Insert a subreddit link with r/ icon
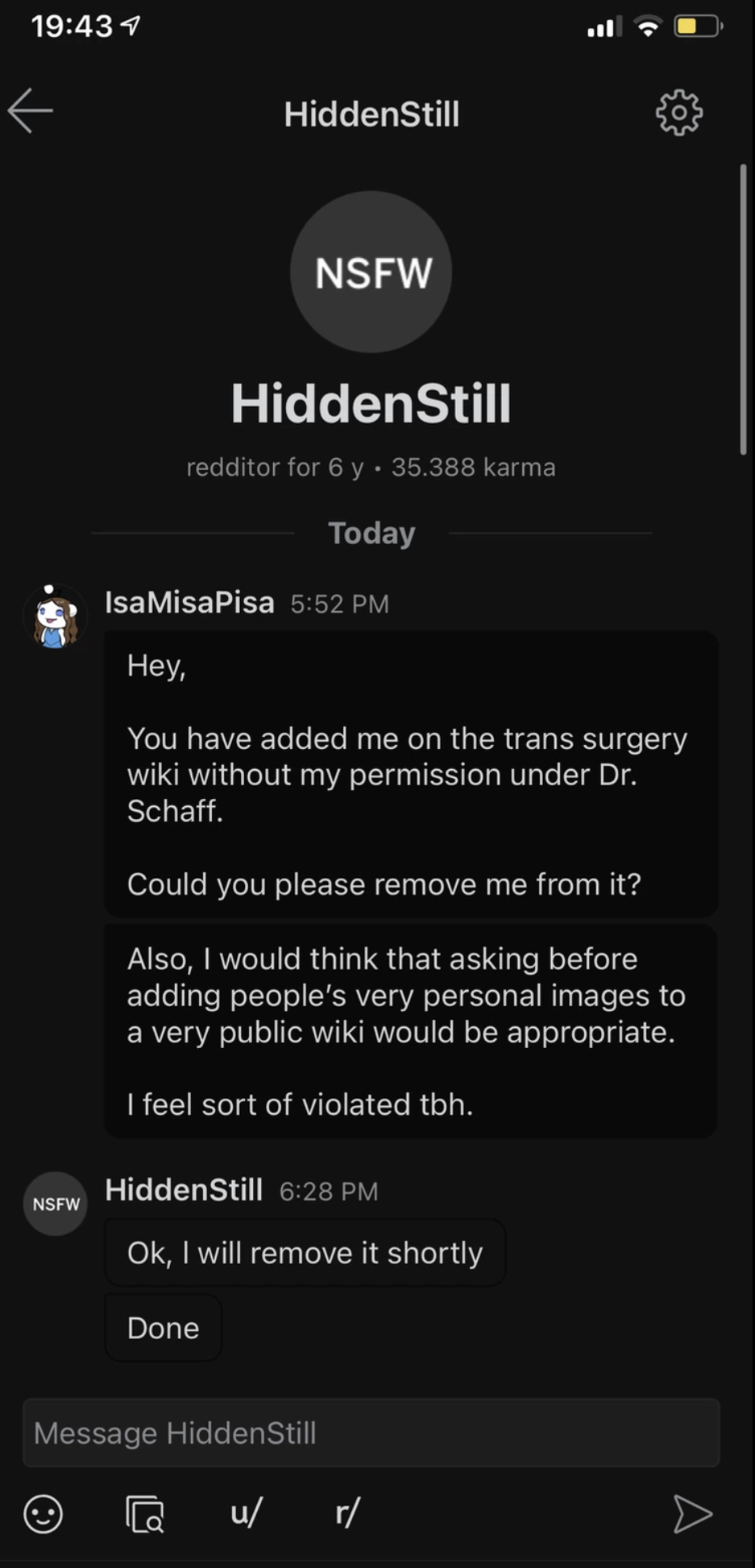The width and height of the screenshot is (755, 1568). coord(348,1512)
